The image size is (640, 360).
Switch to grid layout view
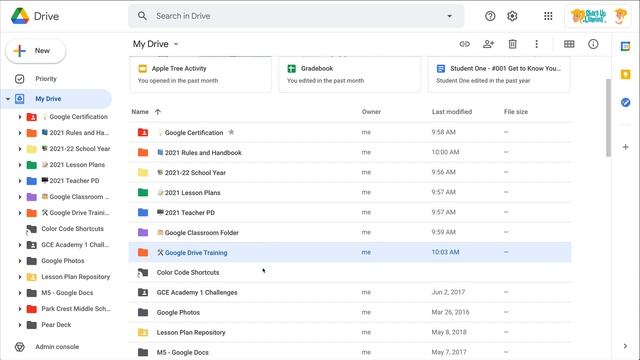pyautogui.click(x=569, y=44)
